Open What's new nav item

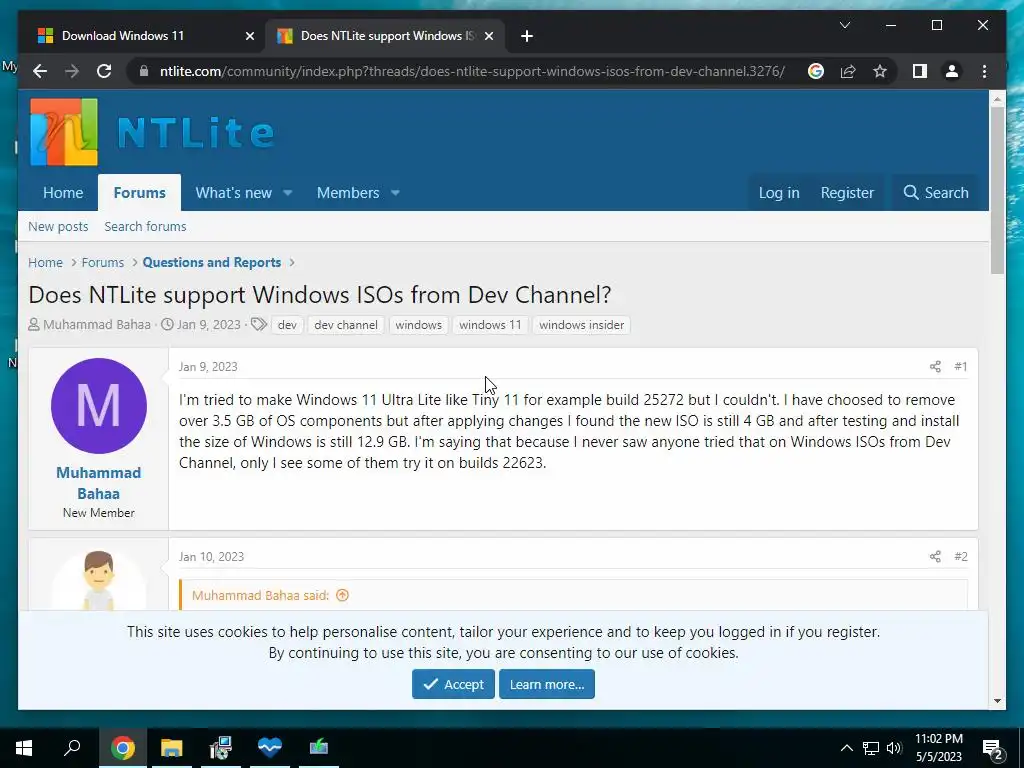point(233,193)
